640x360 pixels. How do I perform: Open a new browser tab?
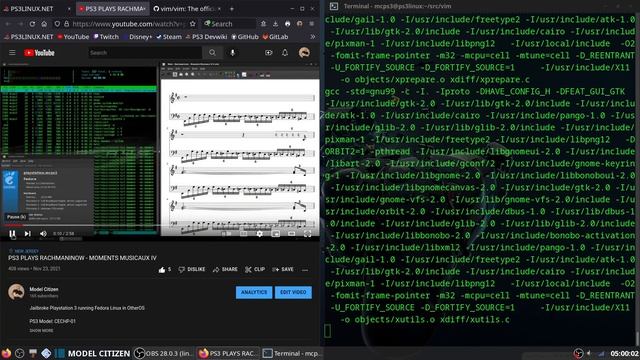click(x=231, y=9)
